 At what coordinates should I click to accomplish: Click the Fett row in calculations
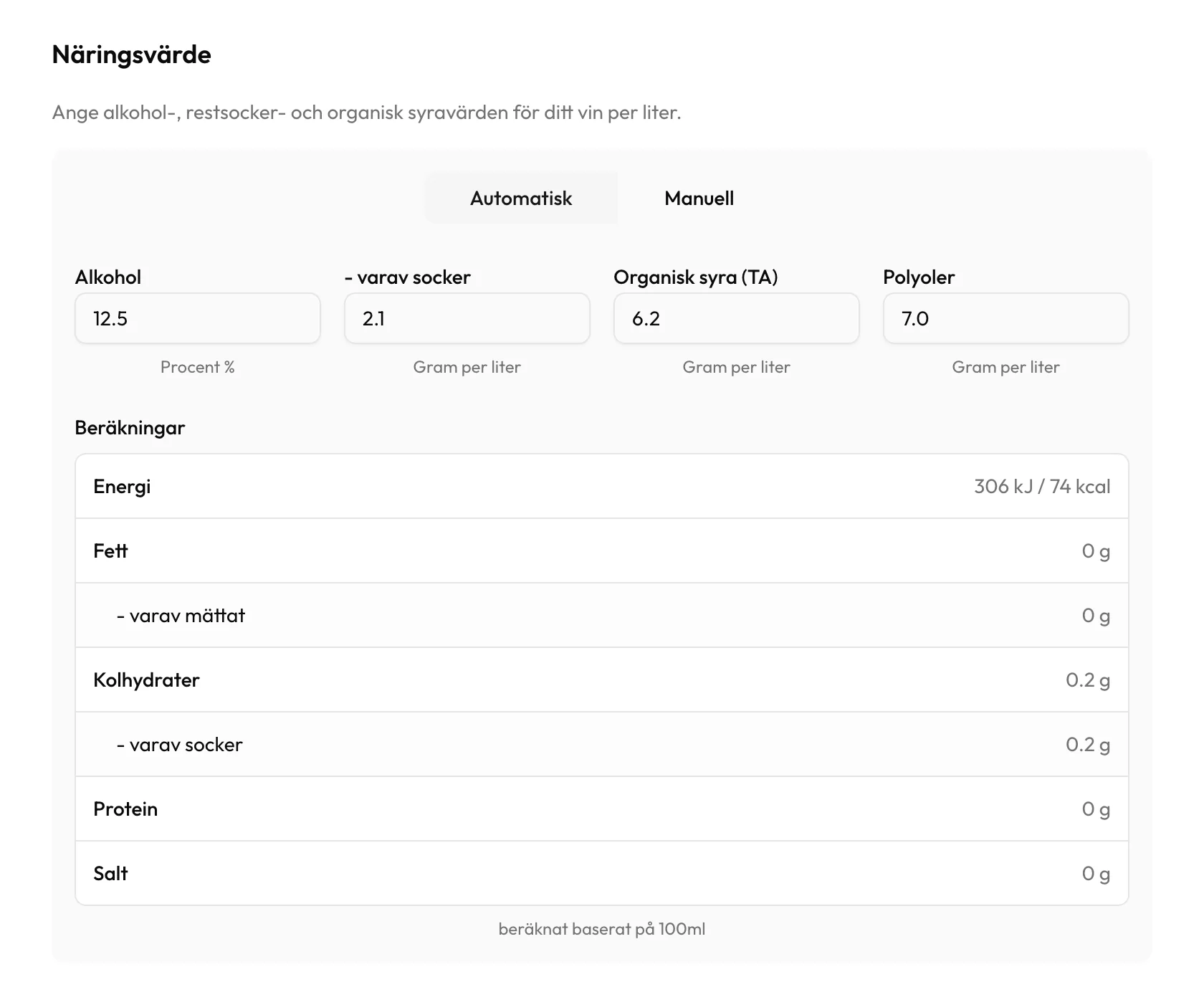602,550
